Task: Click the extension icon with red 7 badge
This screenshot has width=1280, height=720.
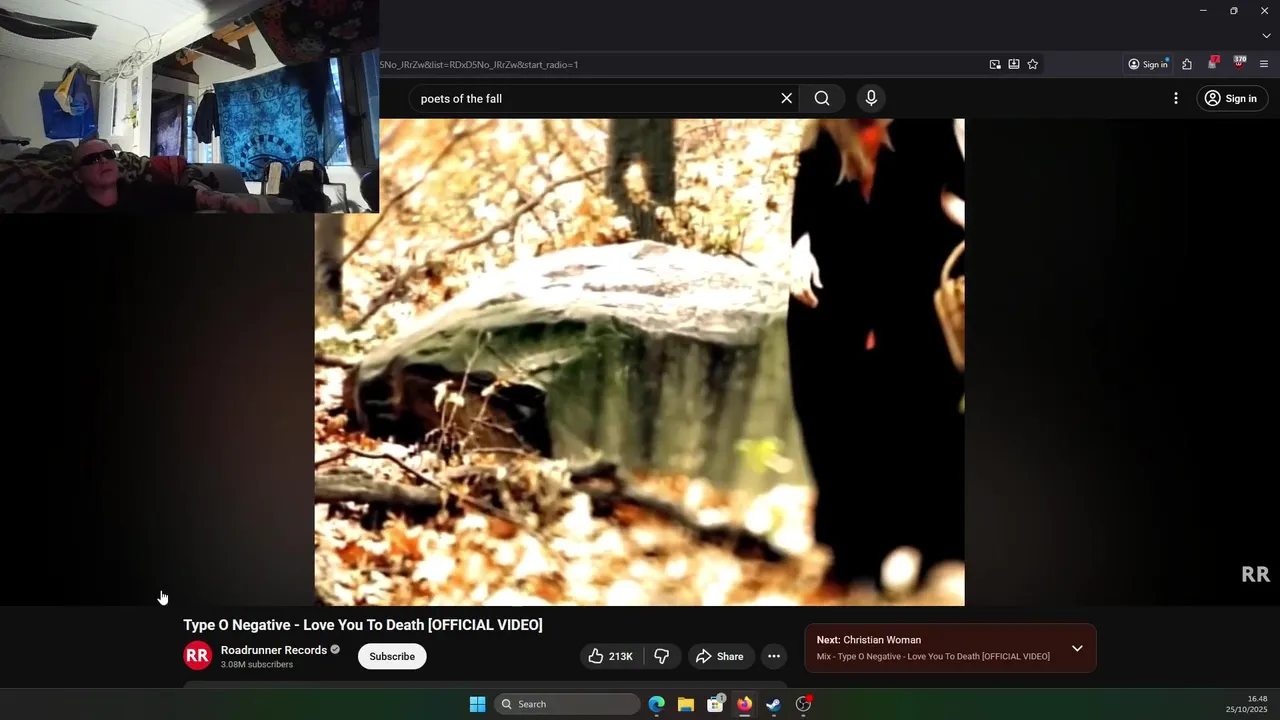Action: pyautogui.click(x=1213, y=63)
